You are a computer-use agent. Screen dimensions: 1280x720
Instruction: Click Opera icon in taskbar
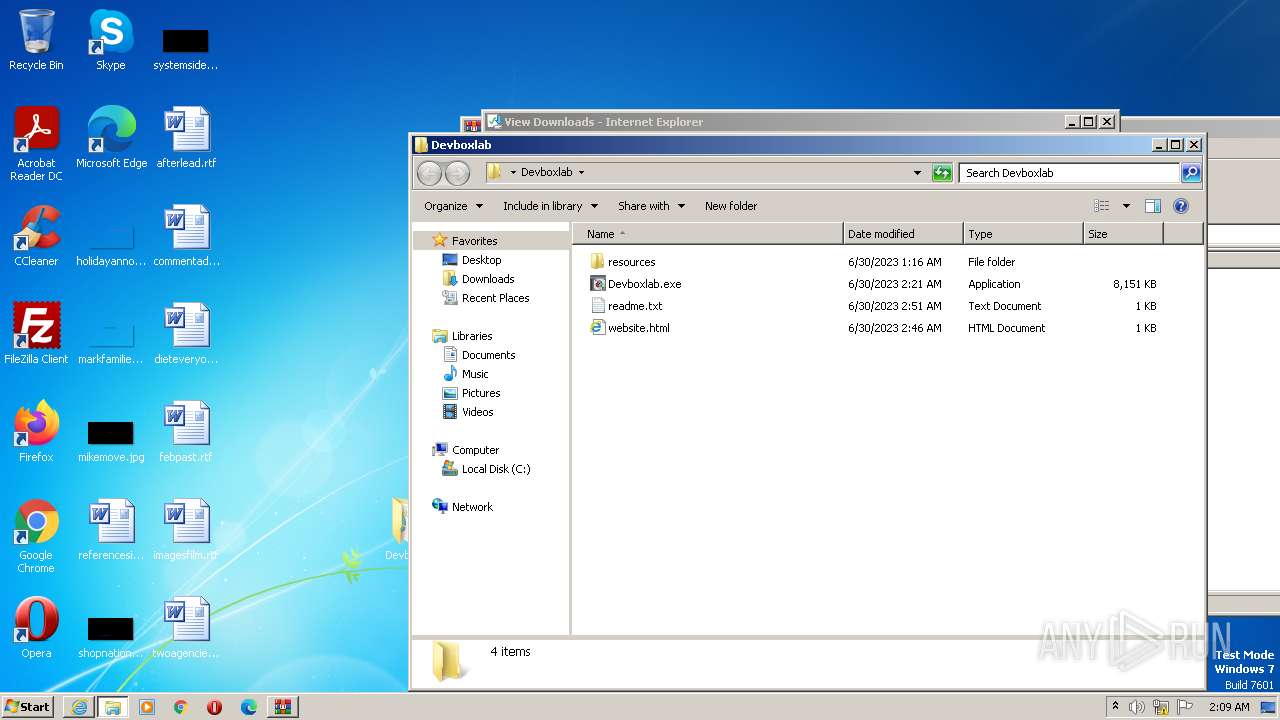pos(214,707)
